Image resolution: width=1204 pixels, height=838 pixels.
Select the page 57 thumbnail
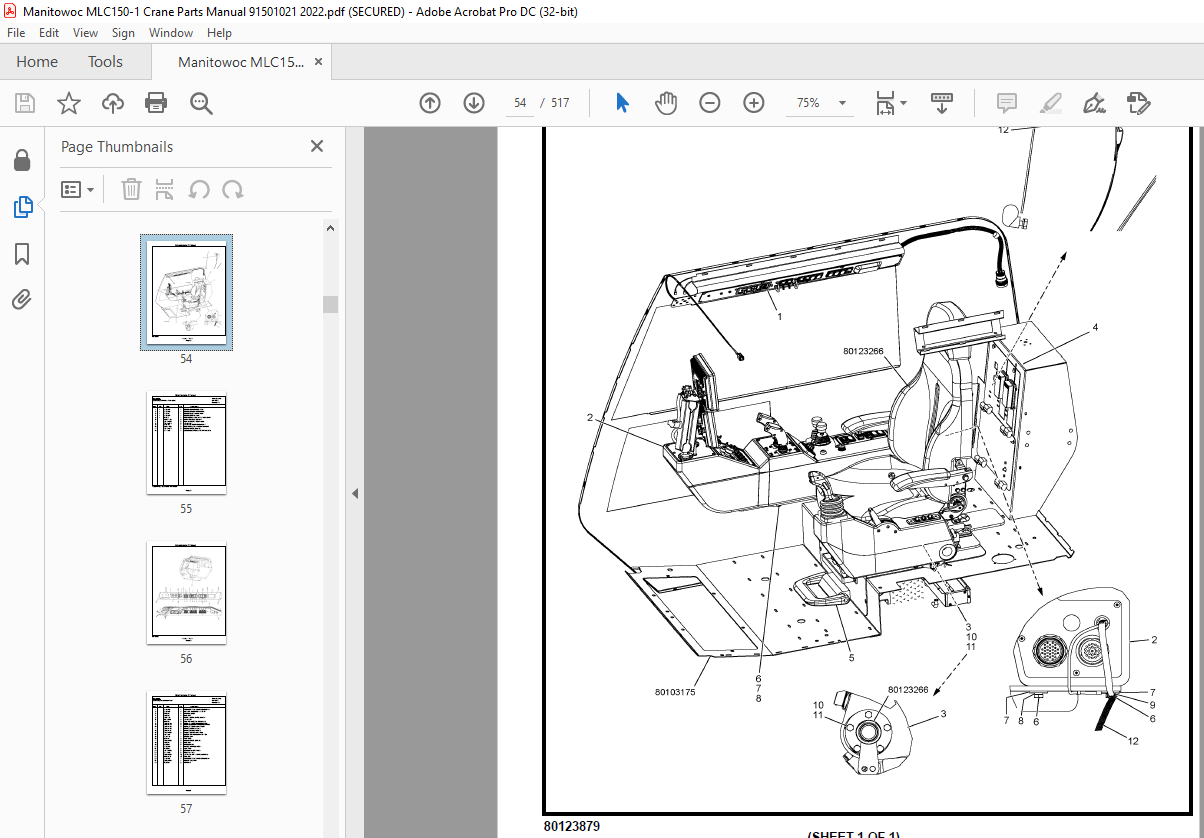click(x=186, y=743)
